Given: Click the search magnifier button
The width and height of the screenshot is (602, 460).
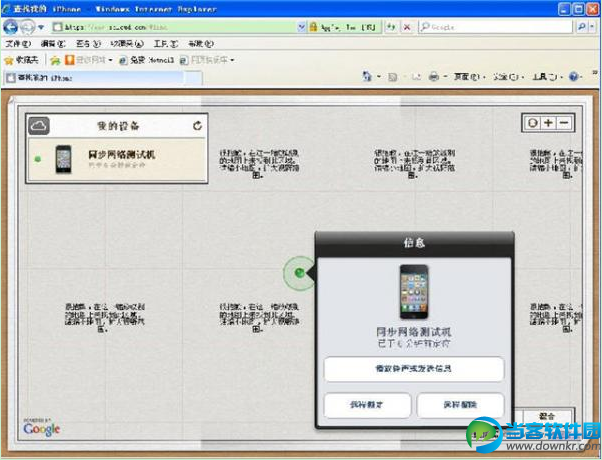Looking at the screenshot, I should point(582,27).
